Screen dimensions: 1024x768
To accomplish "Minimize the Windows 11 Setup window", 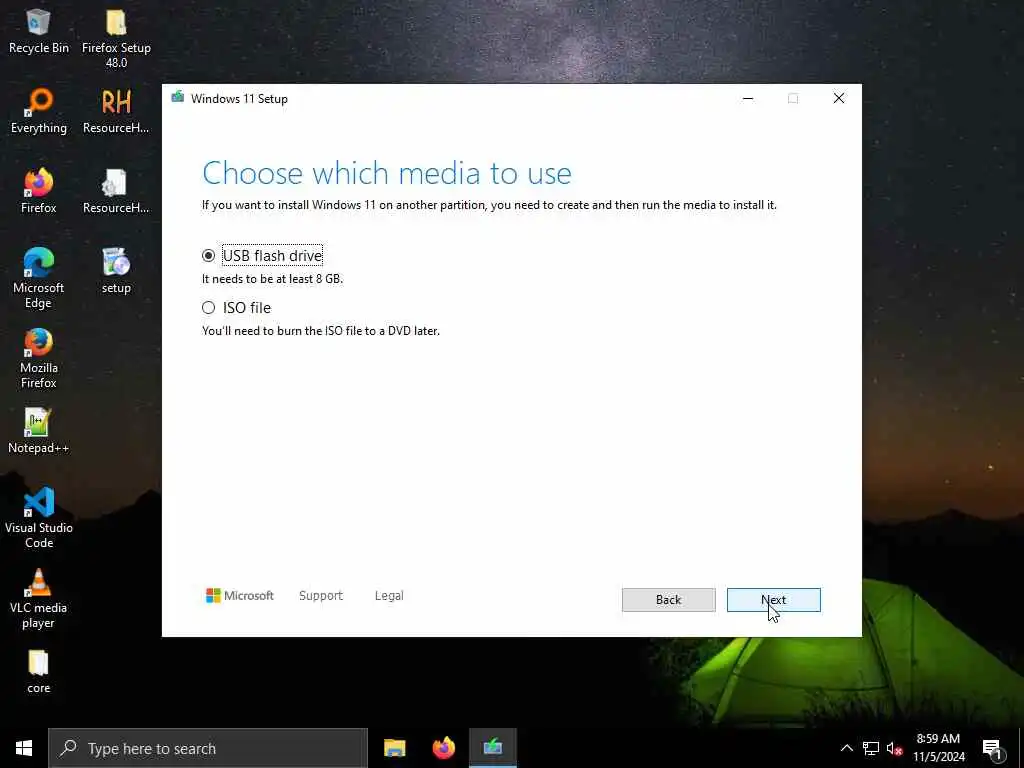I will point(748,99).
